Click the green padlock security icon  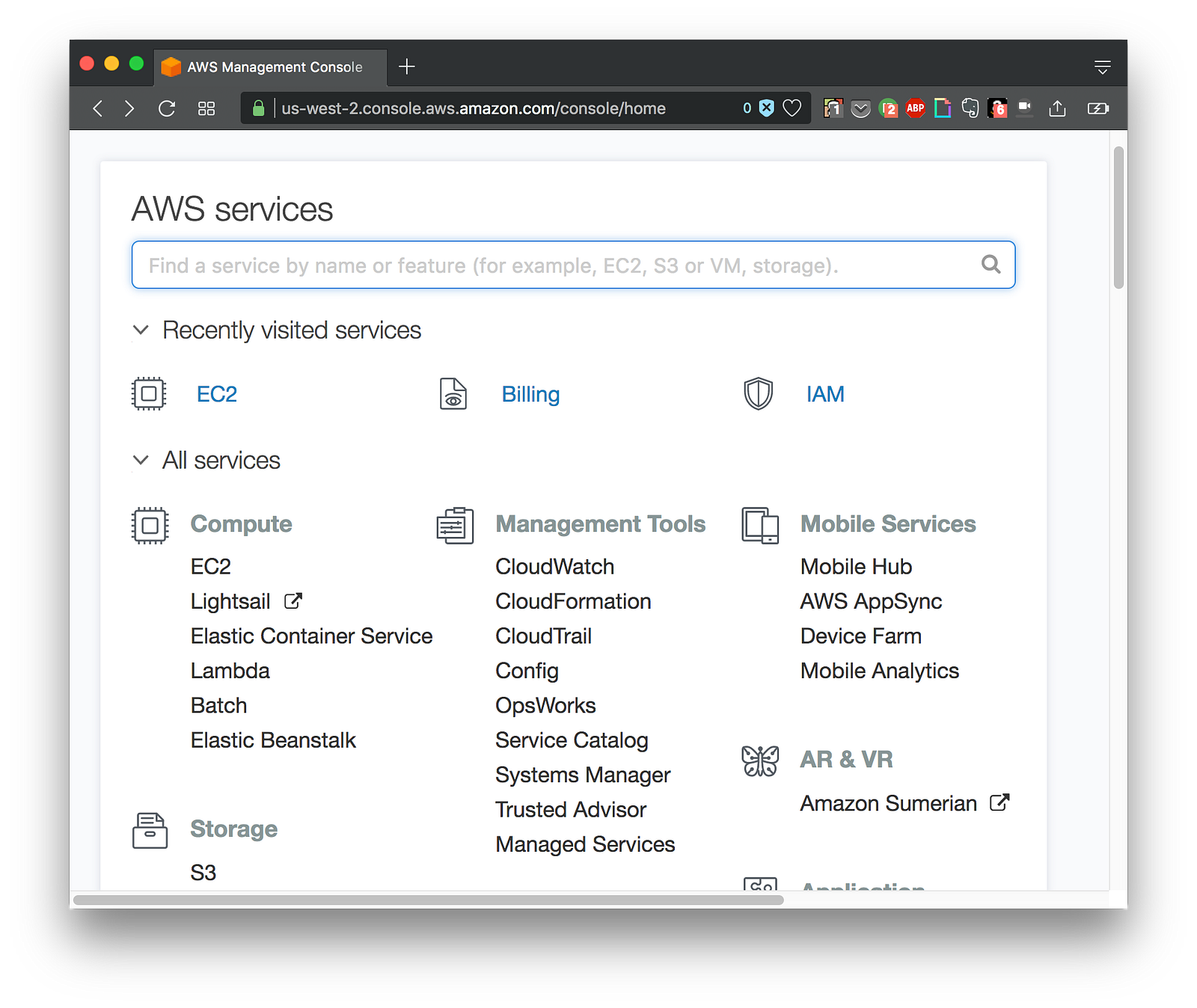pyautogui.click(x=259, y=108)
